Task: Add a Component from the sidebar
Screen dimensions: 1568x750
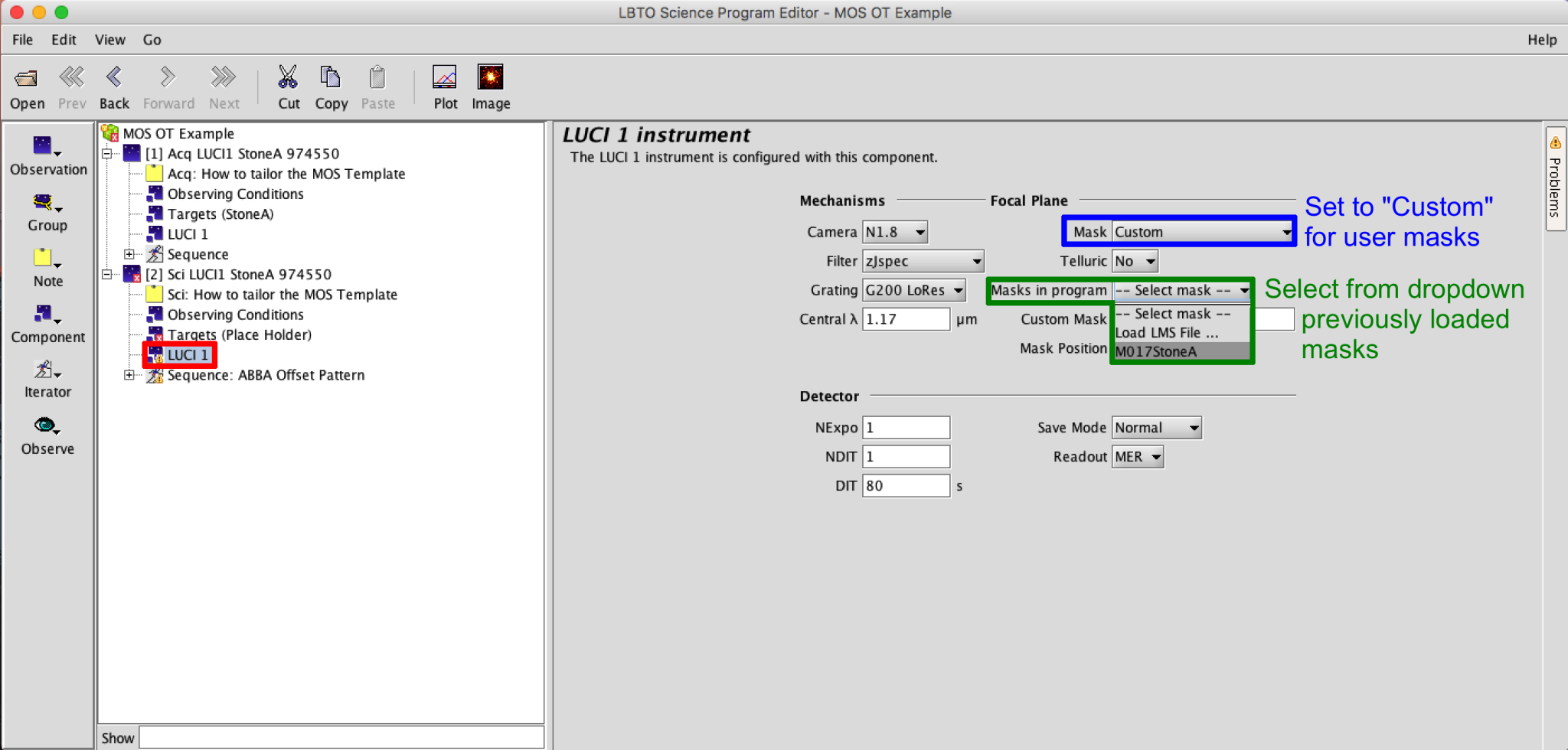Action: pos(47,324)
